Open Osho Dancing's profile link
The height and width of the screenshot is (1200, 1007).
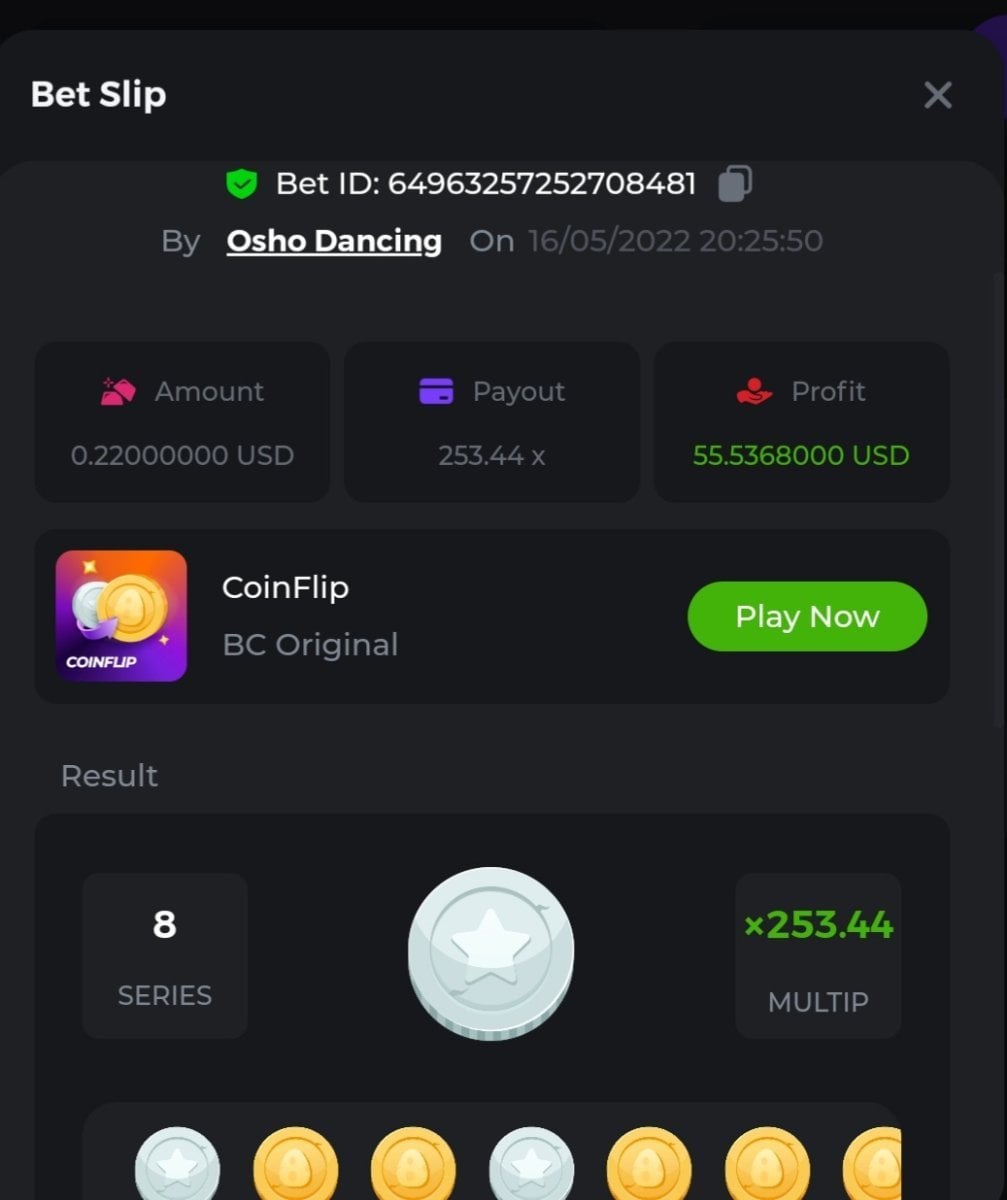click(x=334, y=241)
